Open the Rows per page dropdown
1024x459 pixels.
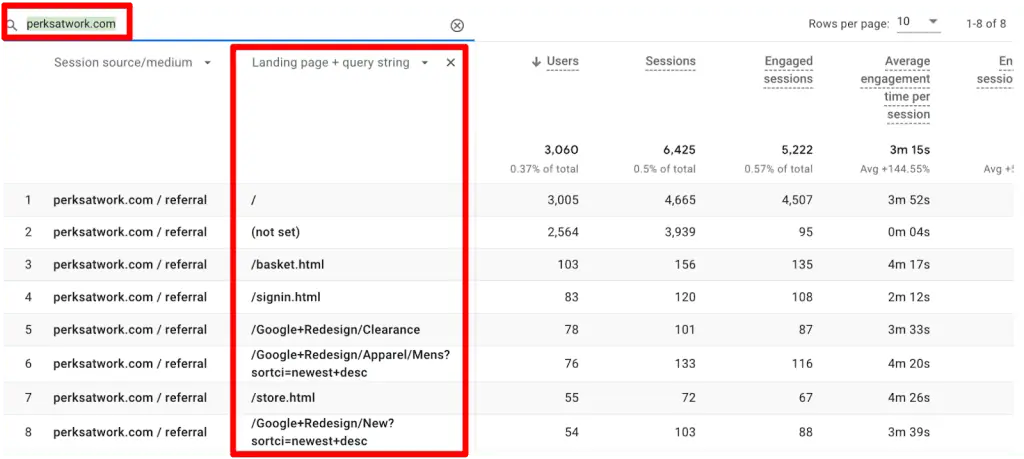pyautogui.click(x=918, y=22)
